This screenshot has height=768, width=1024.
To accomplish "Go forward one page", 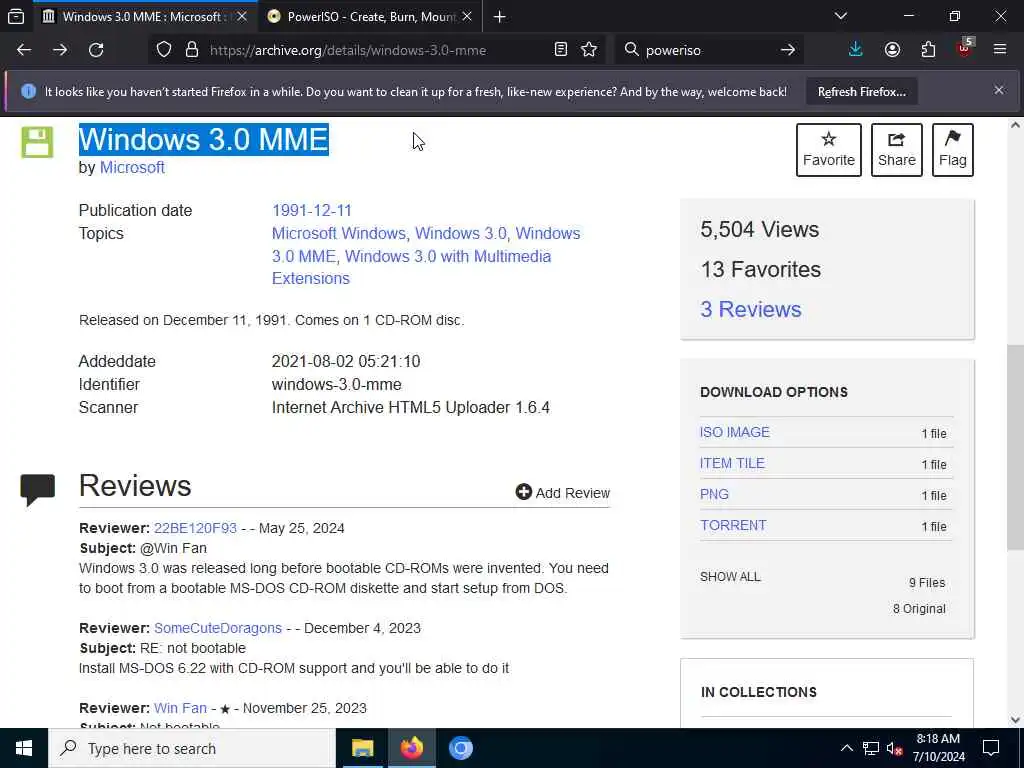I will click(60, 50).
